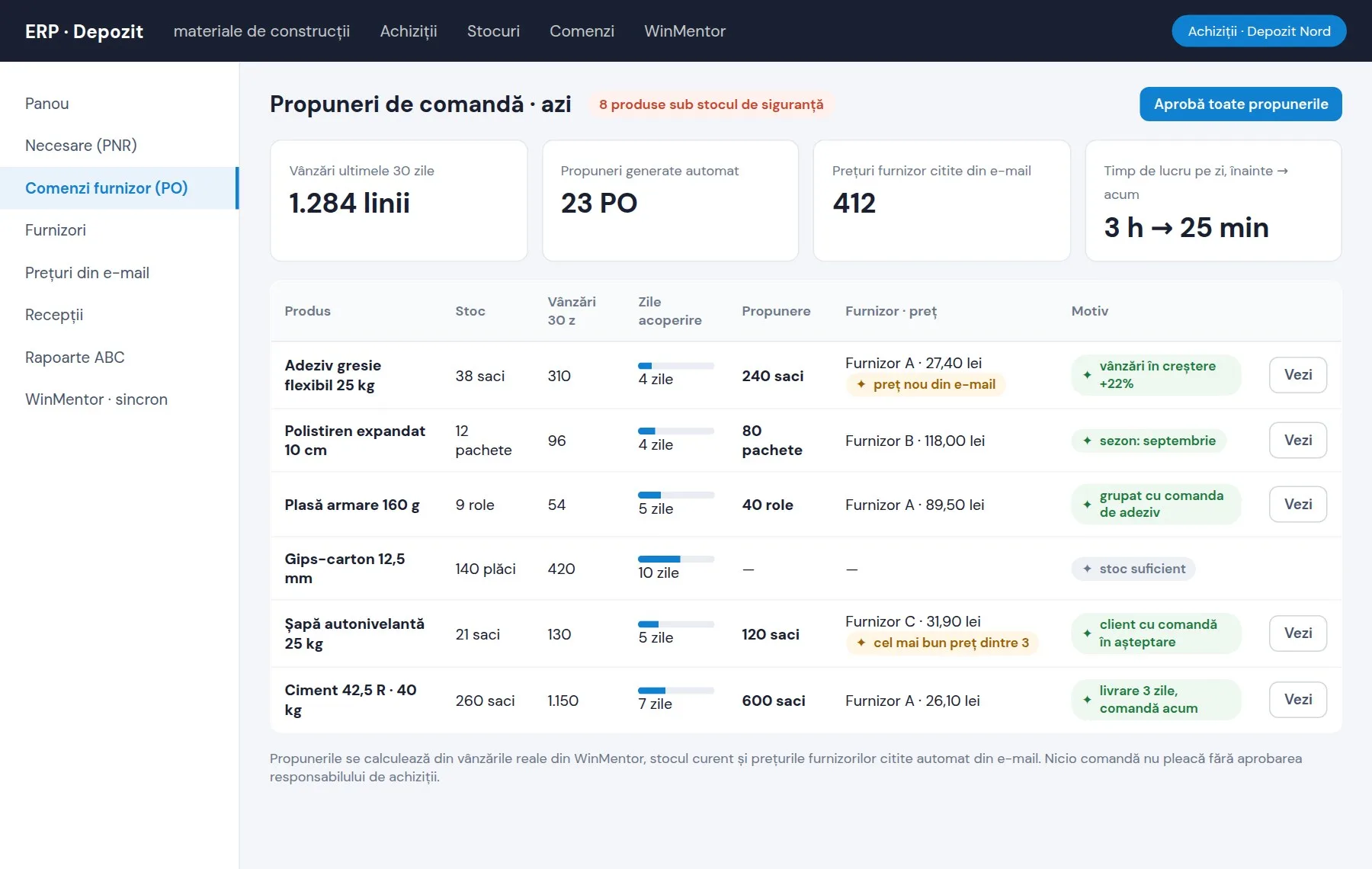Screen dimensions: 1372x869
Task: Click the 'Propuneri generate automat' 23 PO card
Action: (x=670, y=200)
